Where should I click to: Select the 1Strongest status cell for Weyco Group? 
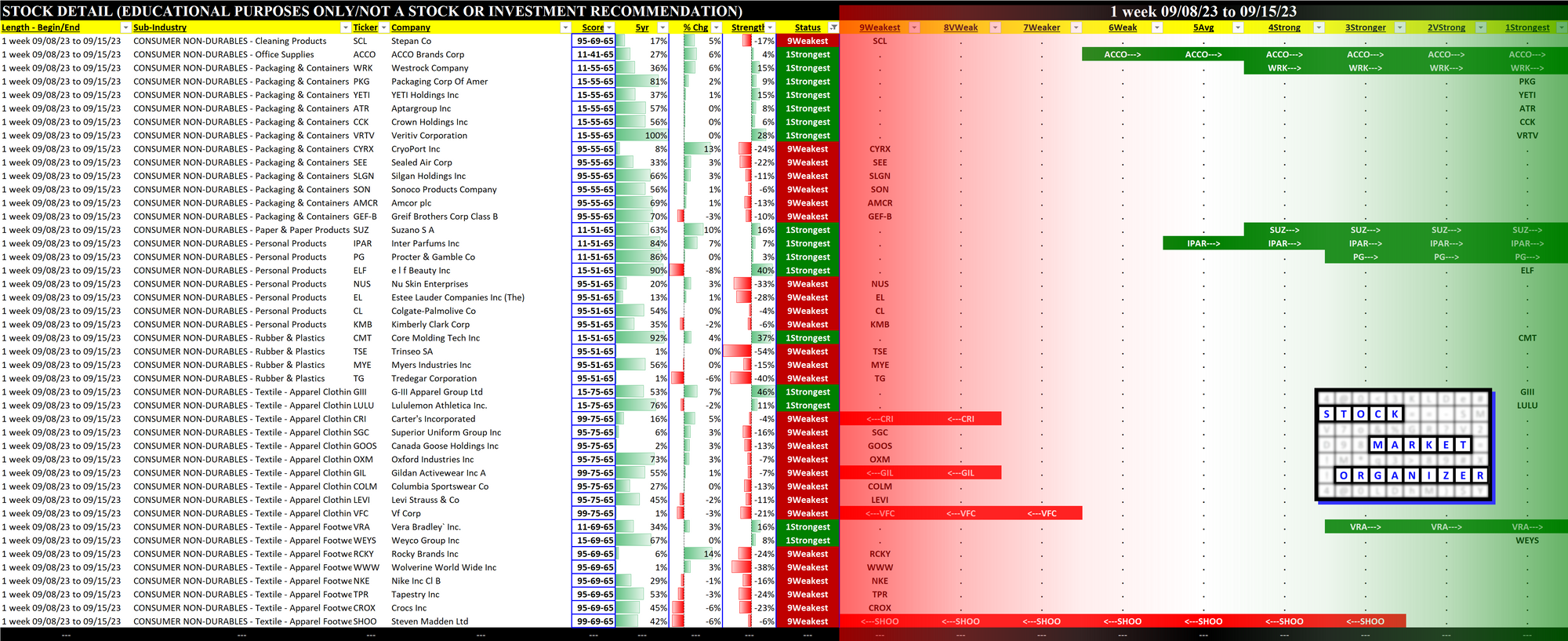(808, 541)
